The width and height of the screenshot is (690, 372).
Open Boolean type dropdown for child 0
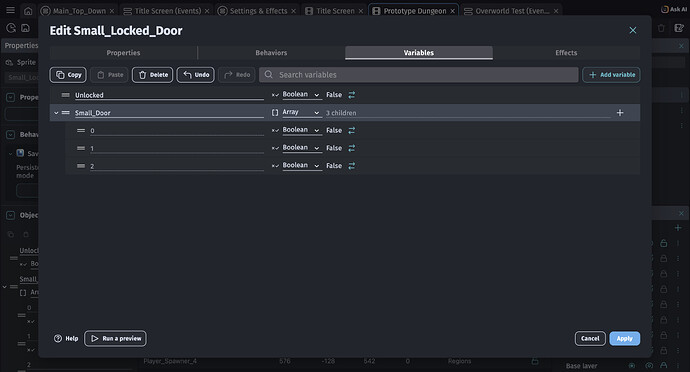301,130
